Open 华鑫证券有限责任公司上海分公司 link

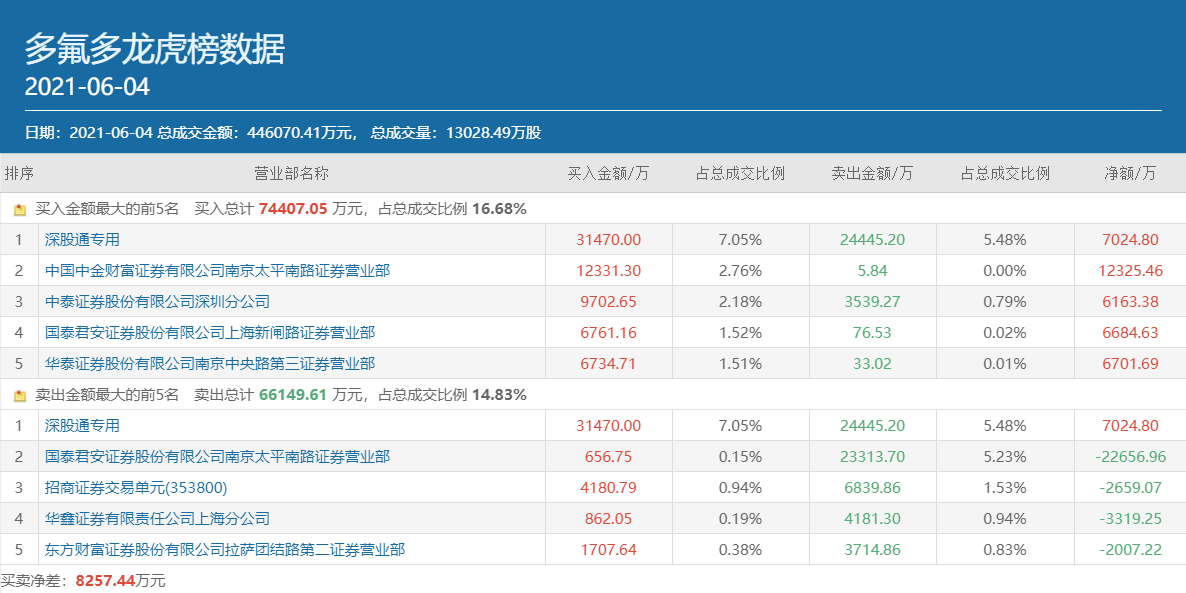(157, 519)
